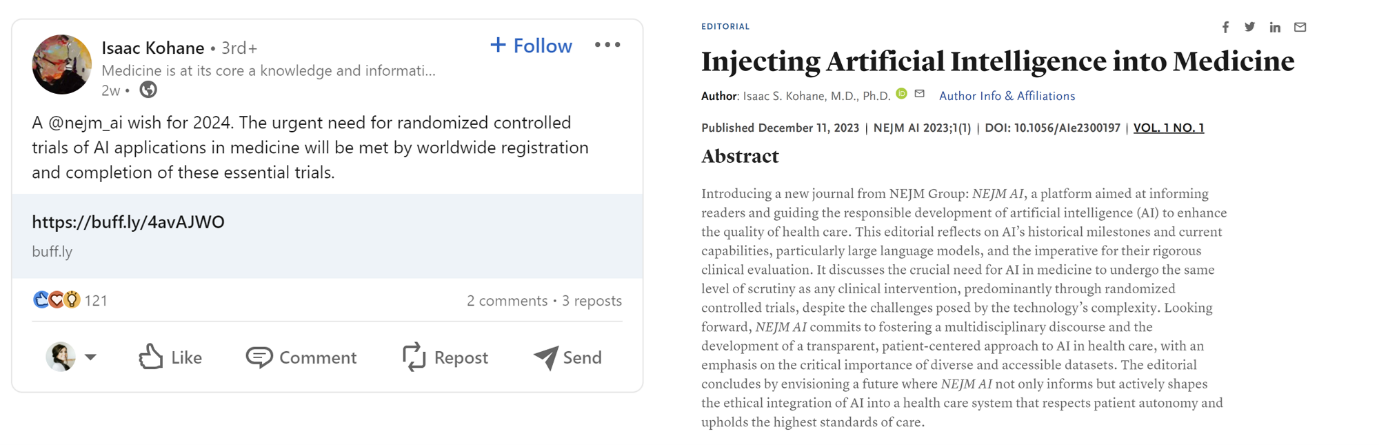Follow Isaac Kohane
The image size is (1379, 445).
531,45
